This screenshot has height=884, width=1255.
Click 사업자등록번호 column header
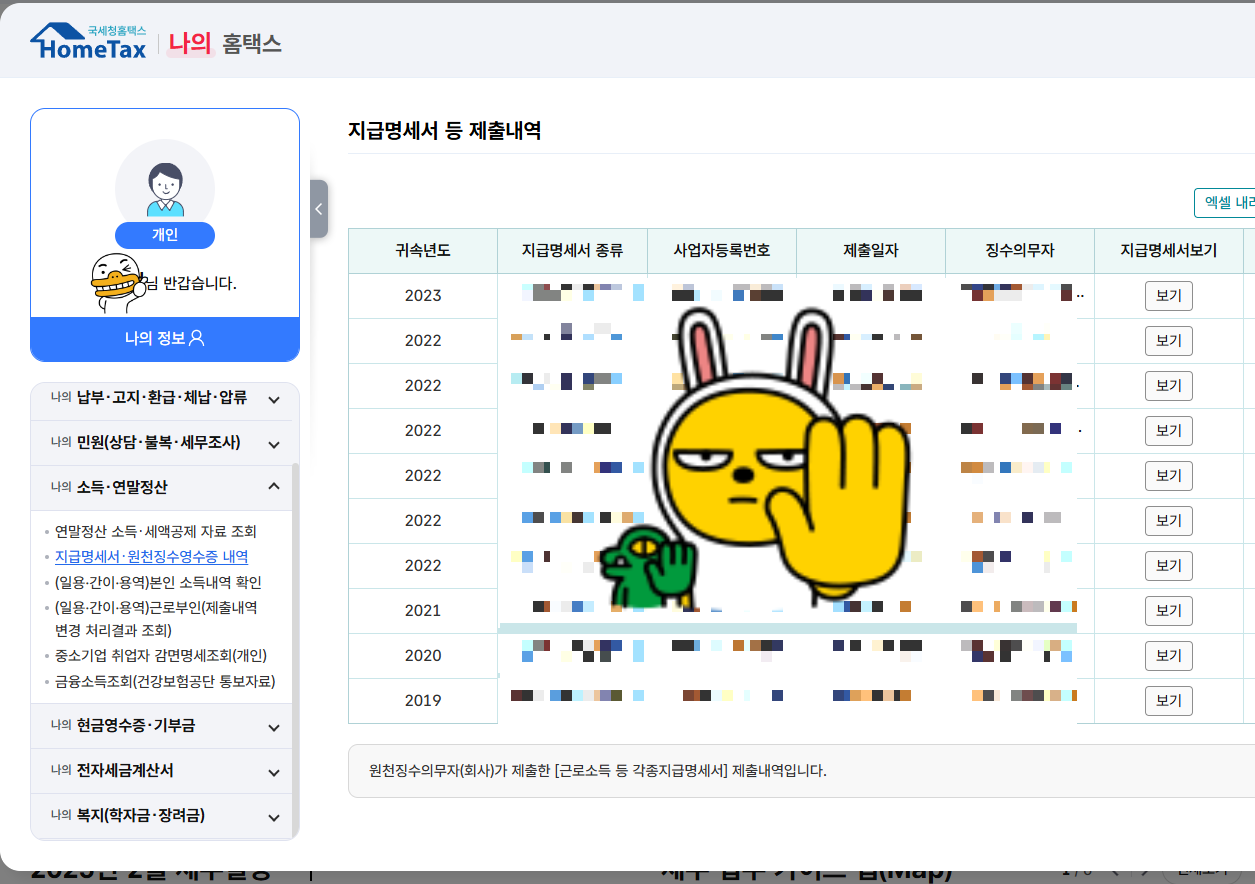click(x=722, y=251)
